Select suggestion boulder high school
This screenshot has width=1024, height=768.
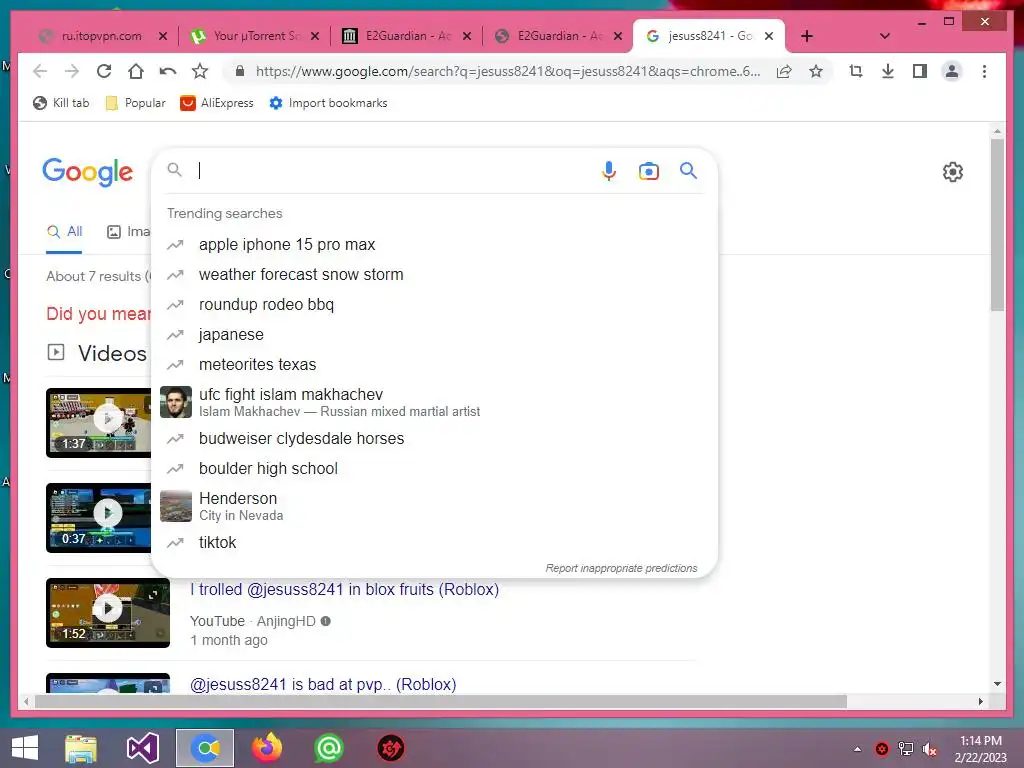[434, 469]
